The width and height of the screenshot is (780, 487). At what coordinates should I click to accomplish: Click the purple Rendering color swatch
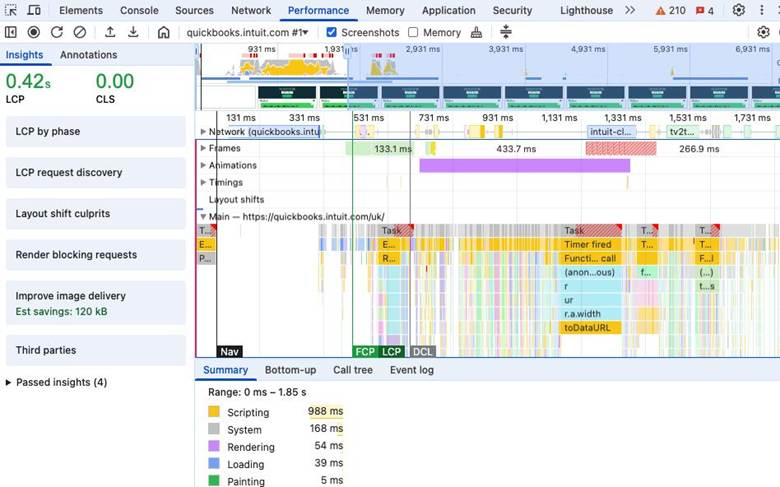214,446
